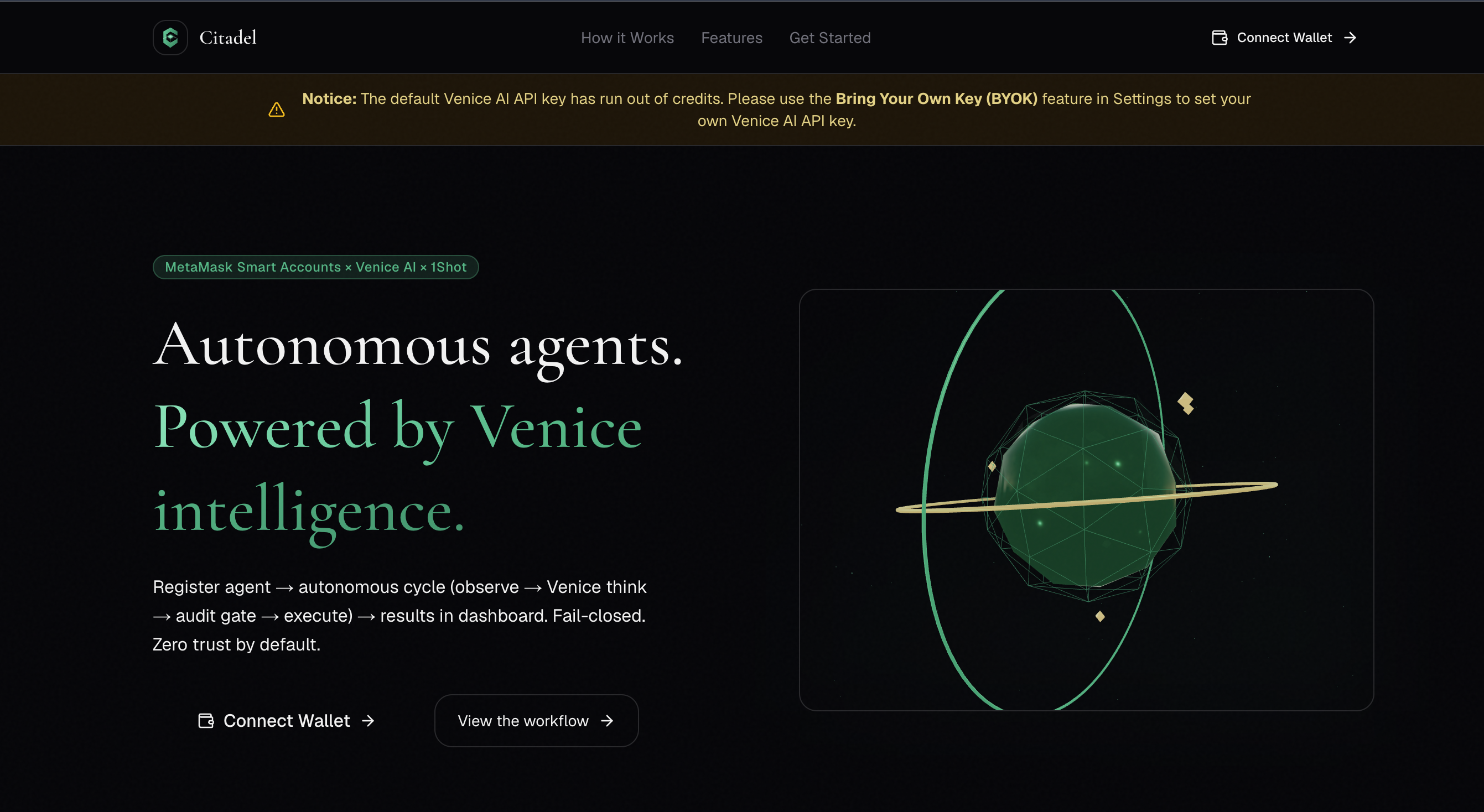
Task: Click the Notice: label in the banner
Action: [330, 98]
